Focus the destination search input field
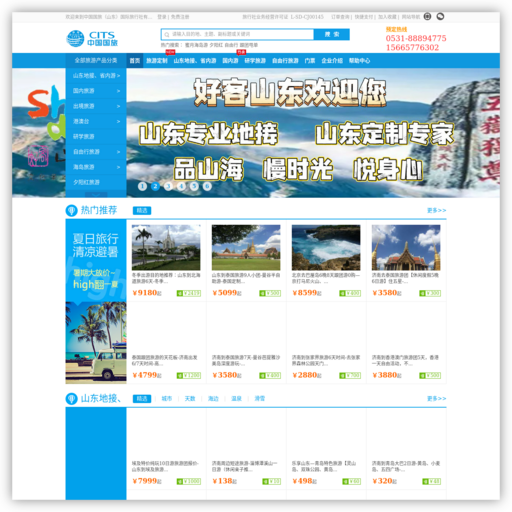Screen dimensions: 512x512 (x=237, y=34)
